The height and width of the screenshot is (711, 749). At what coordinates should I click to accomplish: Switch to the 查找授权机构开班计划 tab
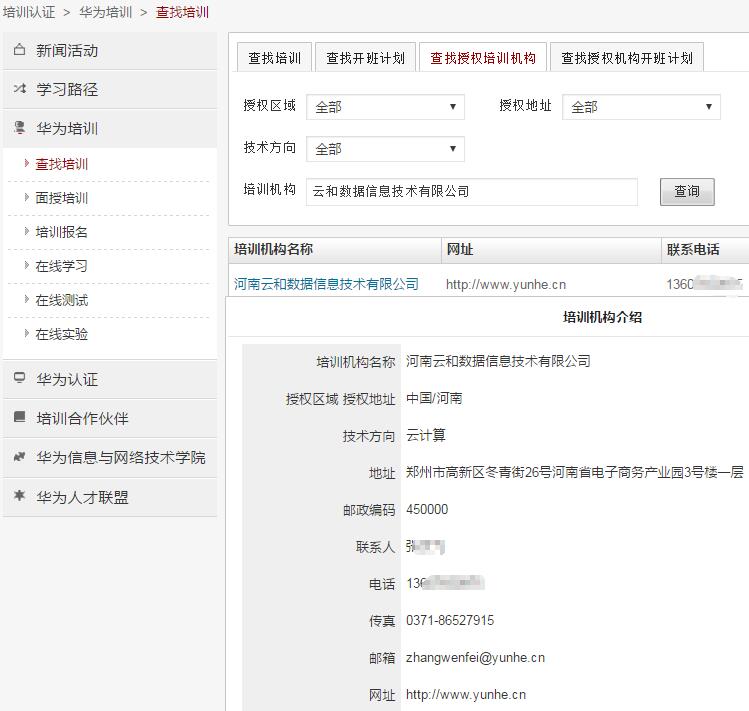pyautogui.click(x=627, y=58)
